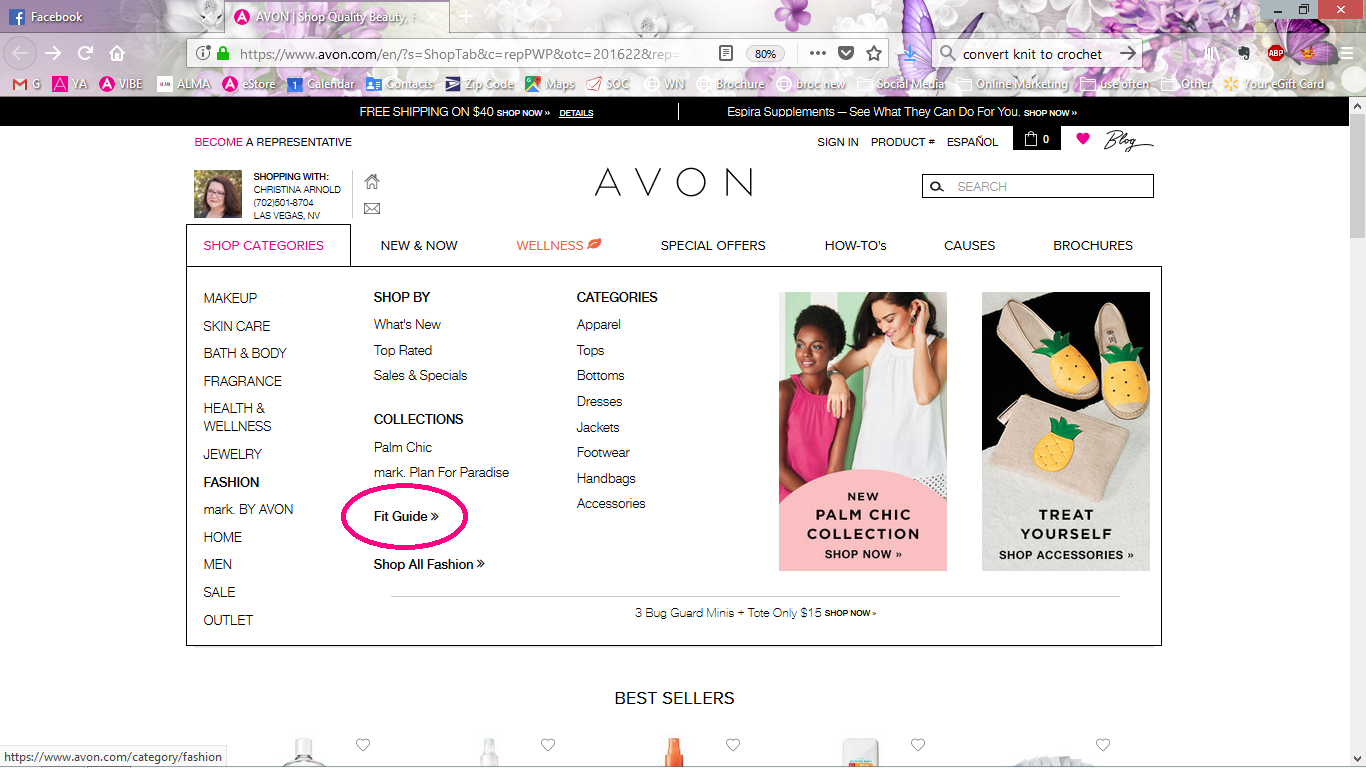This screenshot has width=1366, height=768.
Task: Click the Treat Yourself accessories promo image
Action: (x=1066, y=431)
